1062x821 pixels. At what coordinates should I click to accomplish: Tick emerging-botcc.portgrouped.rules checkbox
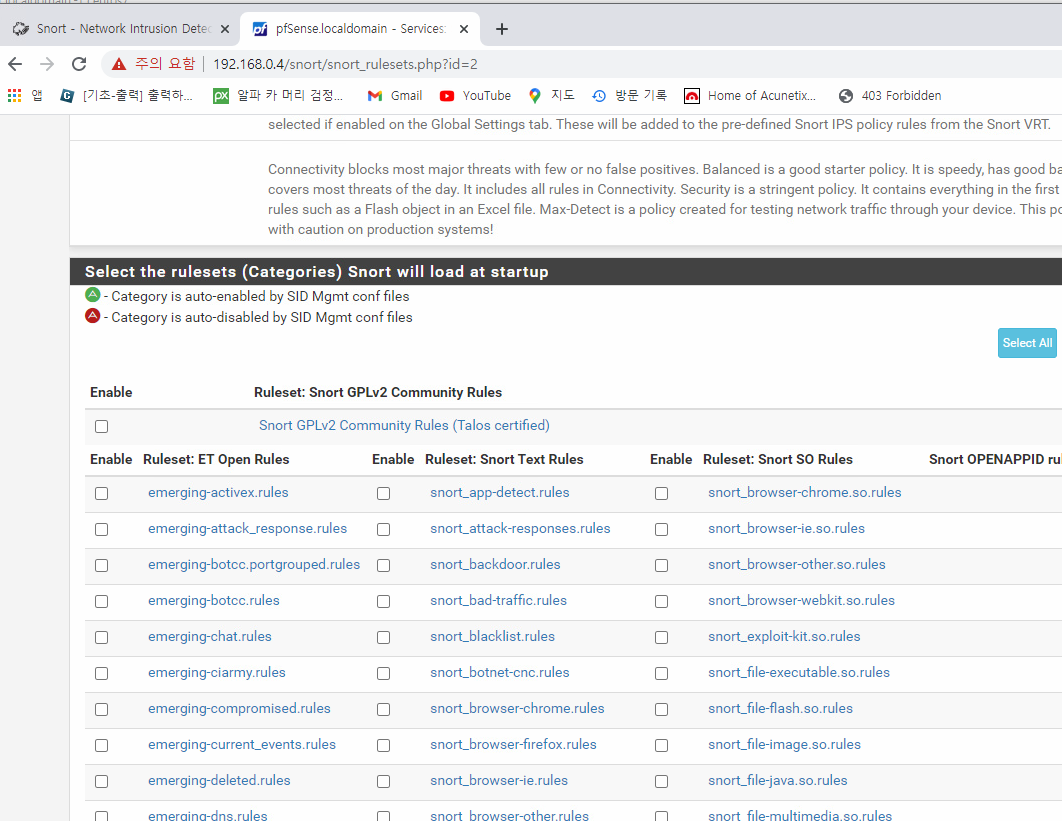[102, 565]
